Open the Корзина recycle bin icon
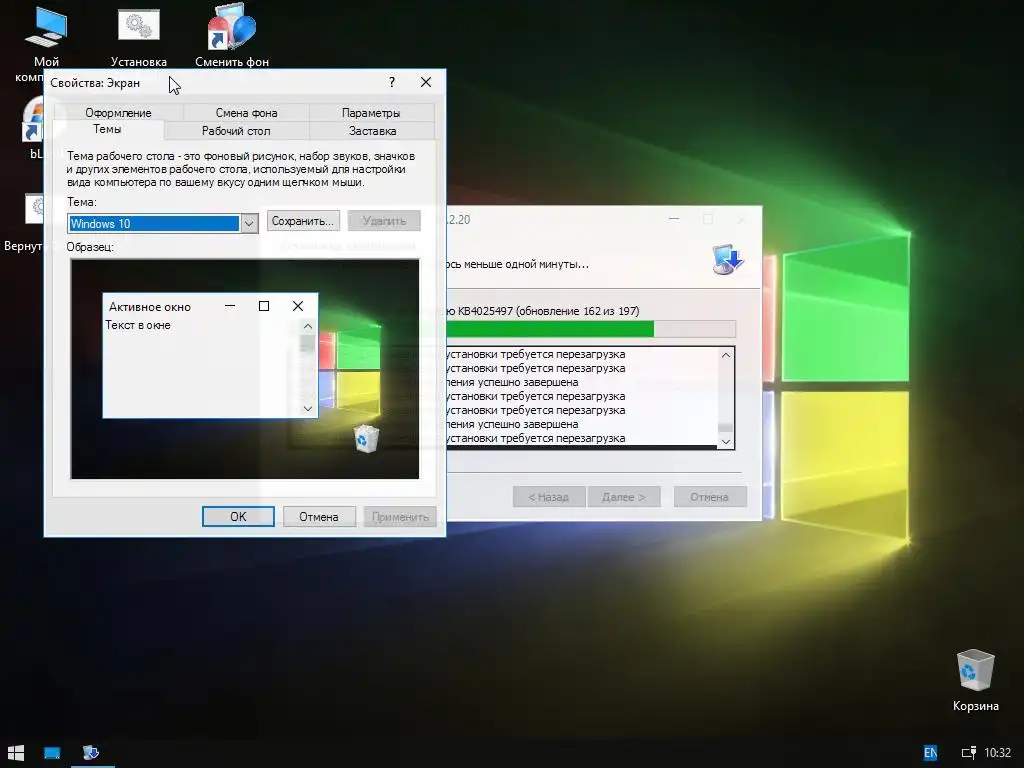This screenshot has height=768, width=1024. (x=975, y=679)
